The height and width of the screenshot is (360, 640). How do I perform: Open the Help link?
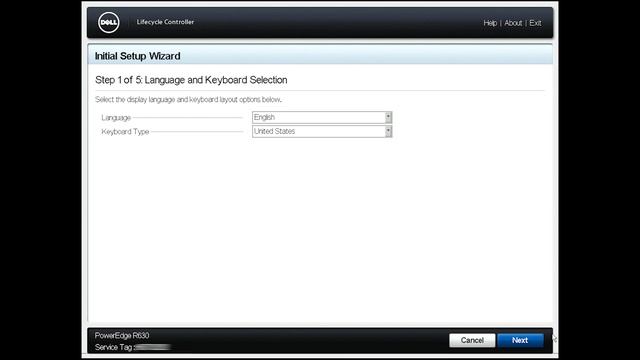point(490,23)
